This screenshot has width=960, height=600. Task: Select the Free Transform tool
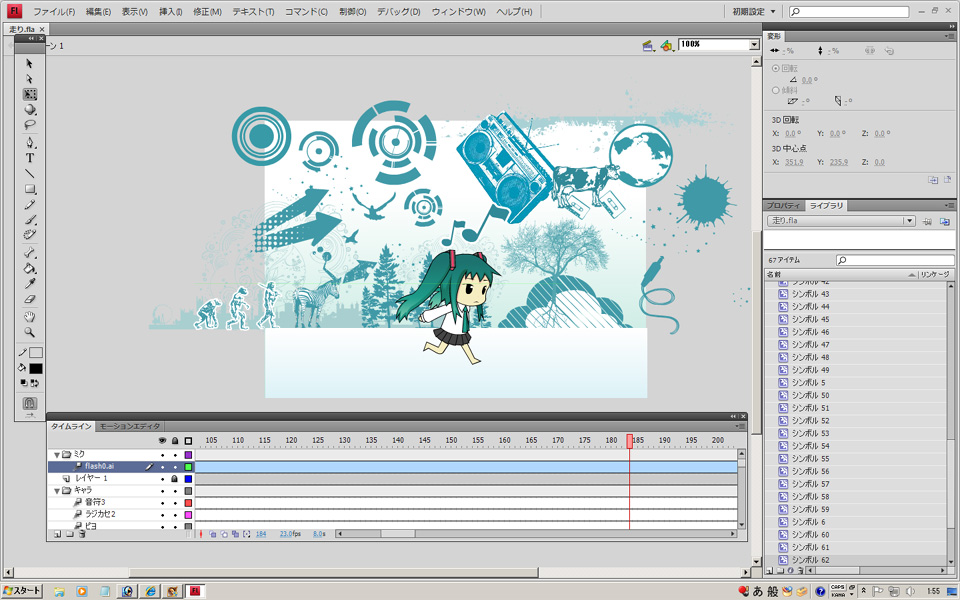(30, 94)
